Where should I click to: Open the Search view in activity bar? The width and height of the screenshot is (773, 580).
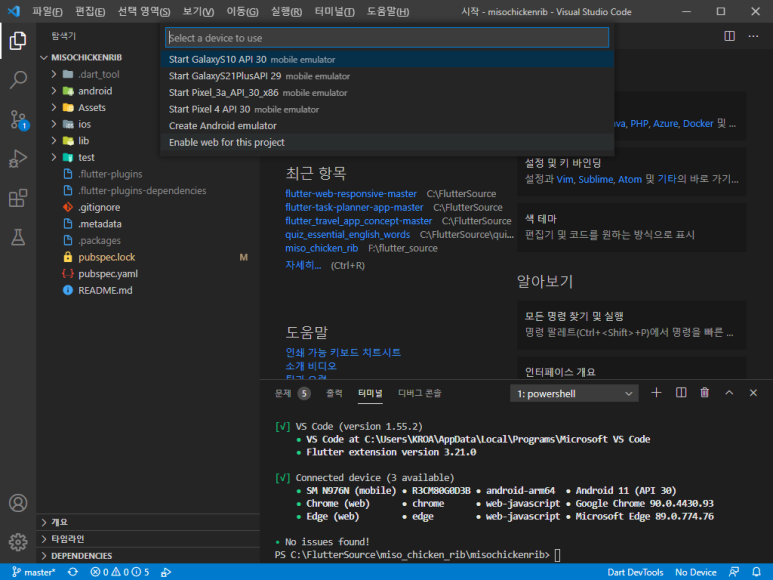point(18,80)
